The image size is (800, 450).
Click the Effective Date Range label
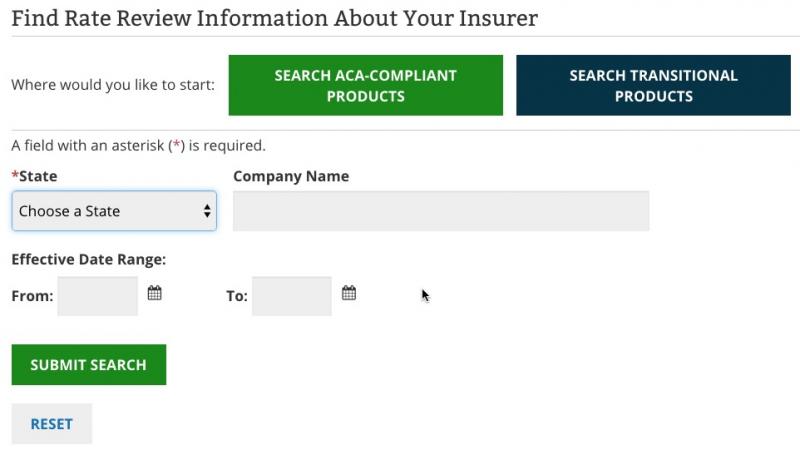pyautogui.click(x=88, y=259)
